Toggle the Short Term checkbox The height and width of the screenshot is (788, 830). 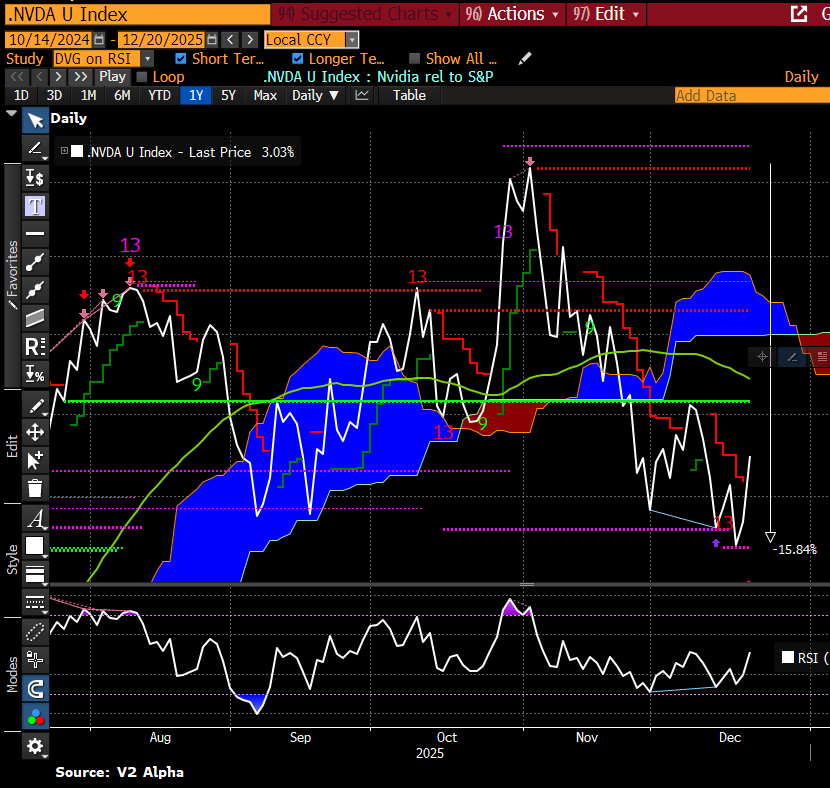[181, 59]
